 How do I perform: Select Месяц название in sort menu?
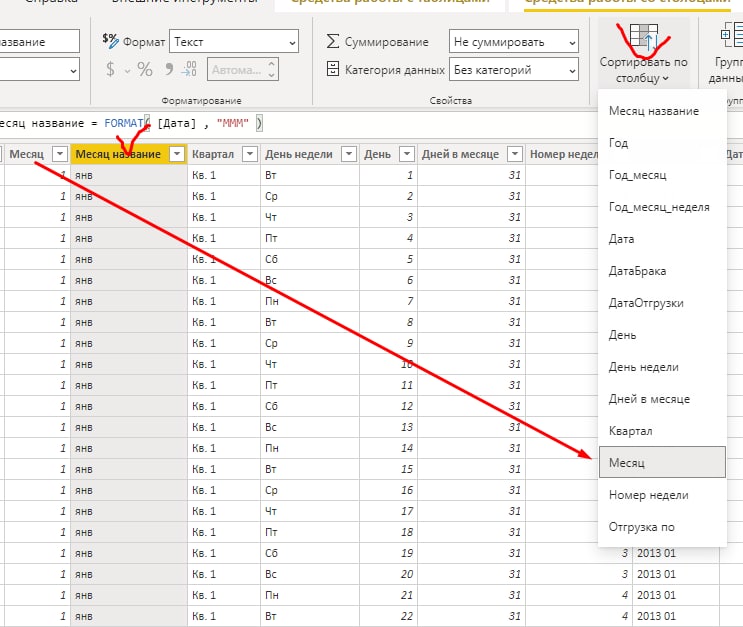[x=662, y=111]
